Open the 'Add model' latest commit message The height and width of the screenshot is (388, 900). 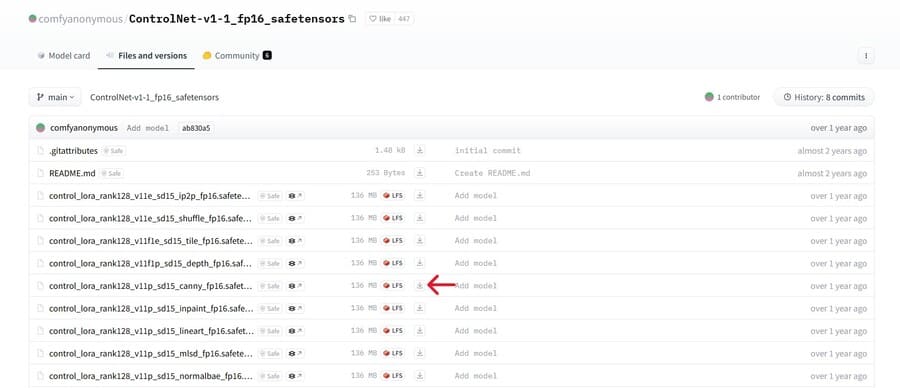[x=148, y=128]
